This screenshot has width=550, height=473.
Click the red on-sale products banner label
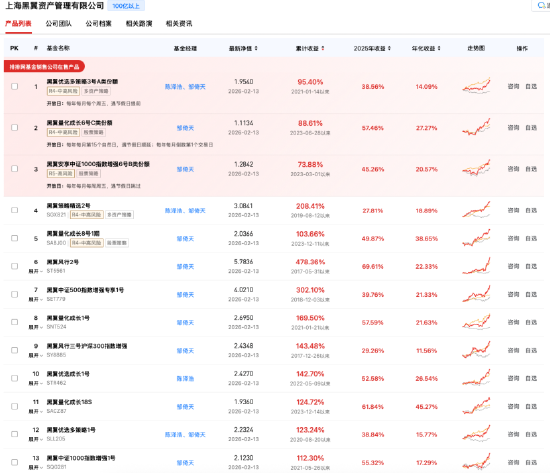(x=44, y=66)
